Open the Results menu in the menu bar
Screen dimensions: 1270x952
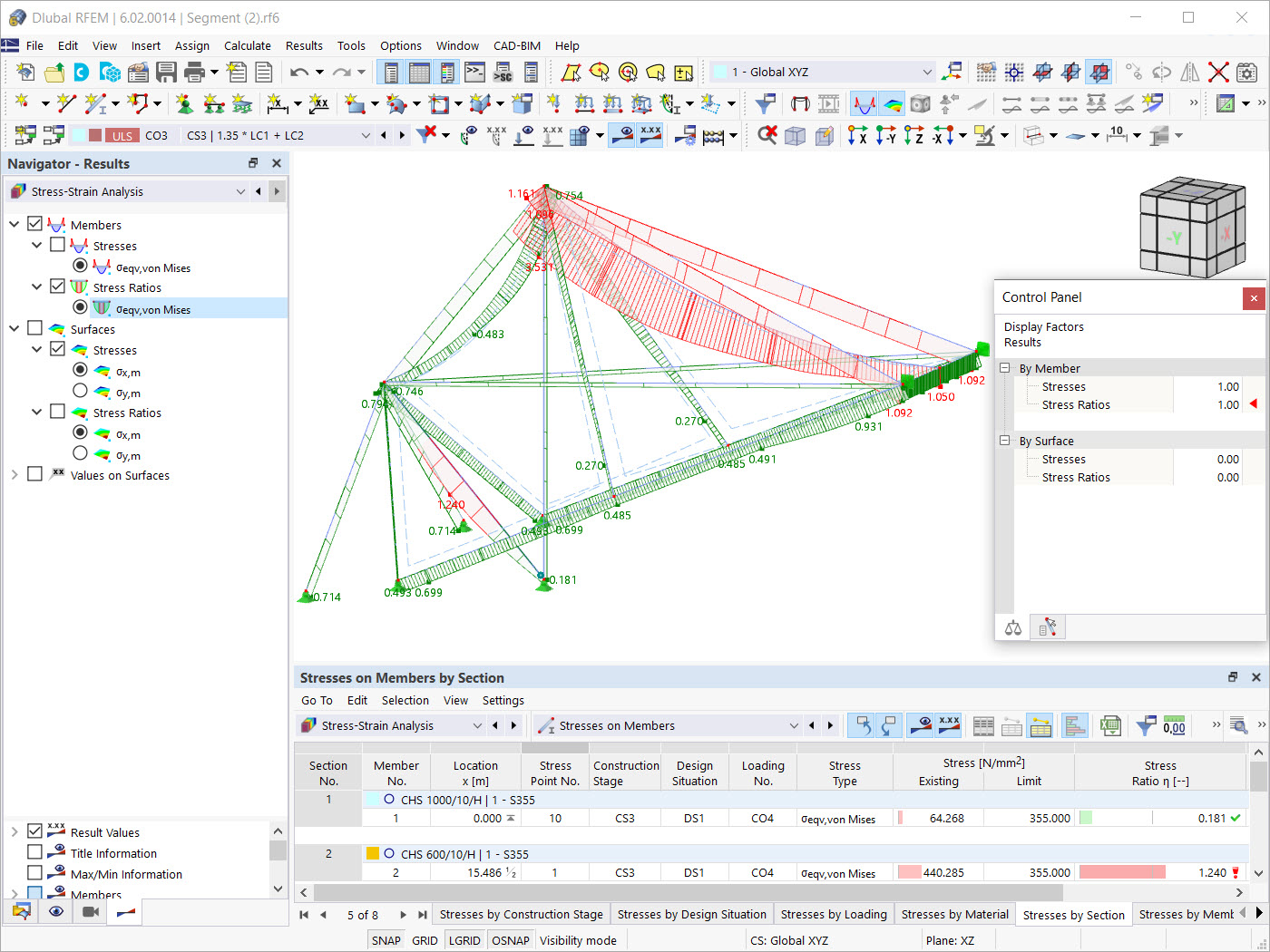coord(304,45)
